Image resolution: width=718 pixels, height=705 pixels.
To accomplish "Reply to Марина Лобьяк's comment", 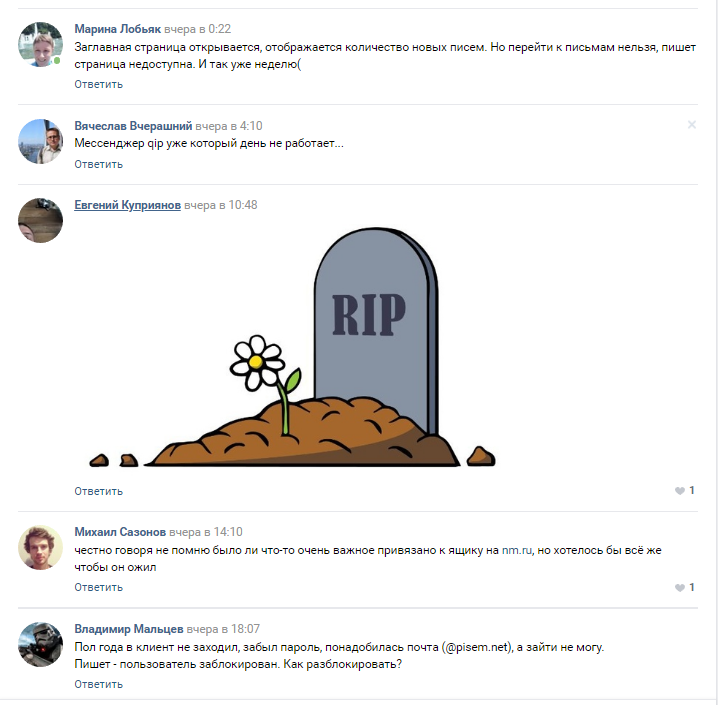I will 98,85.
